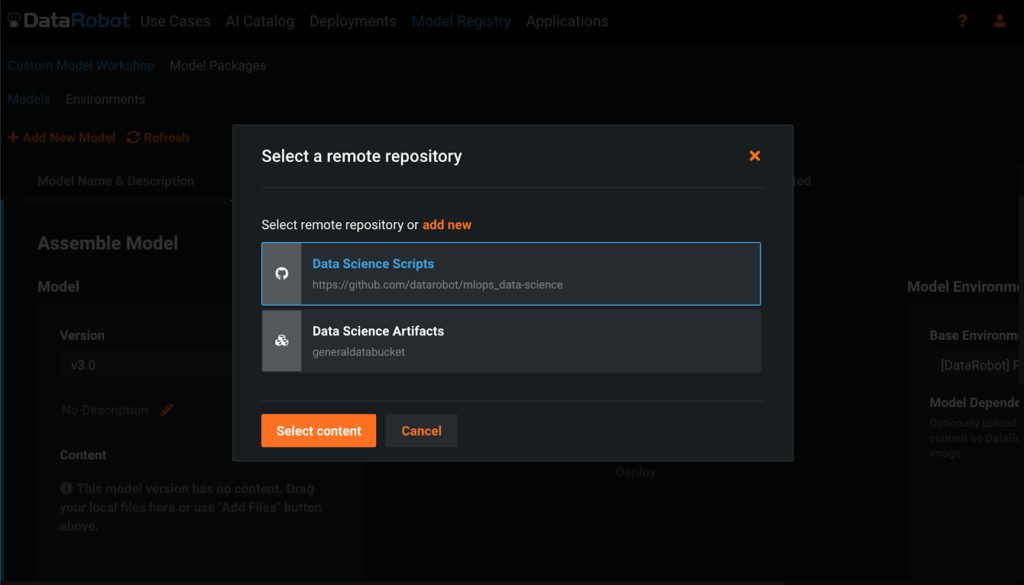Viewport: 1024px width, 585px height.
Task: Click the DataRobot logo
Action: click(68, 19)
